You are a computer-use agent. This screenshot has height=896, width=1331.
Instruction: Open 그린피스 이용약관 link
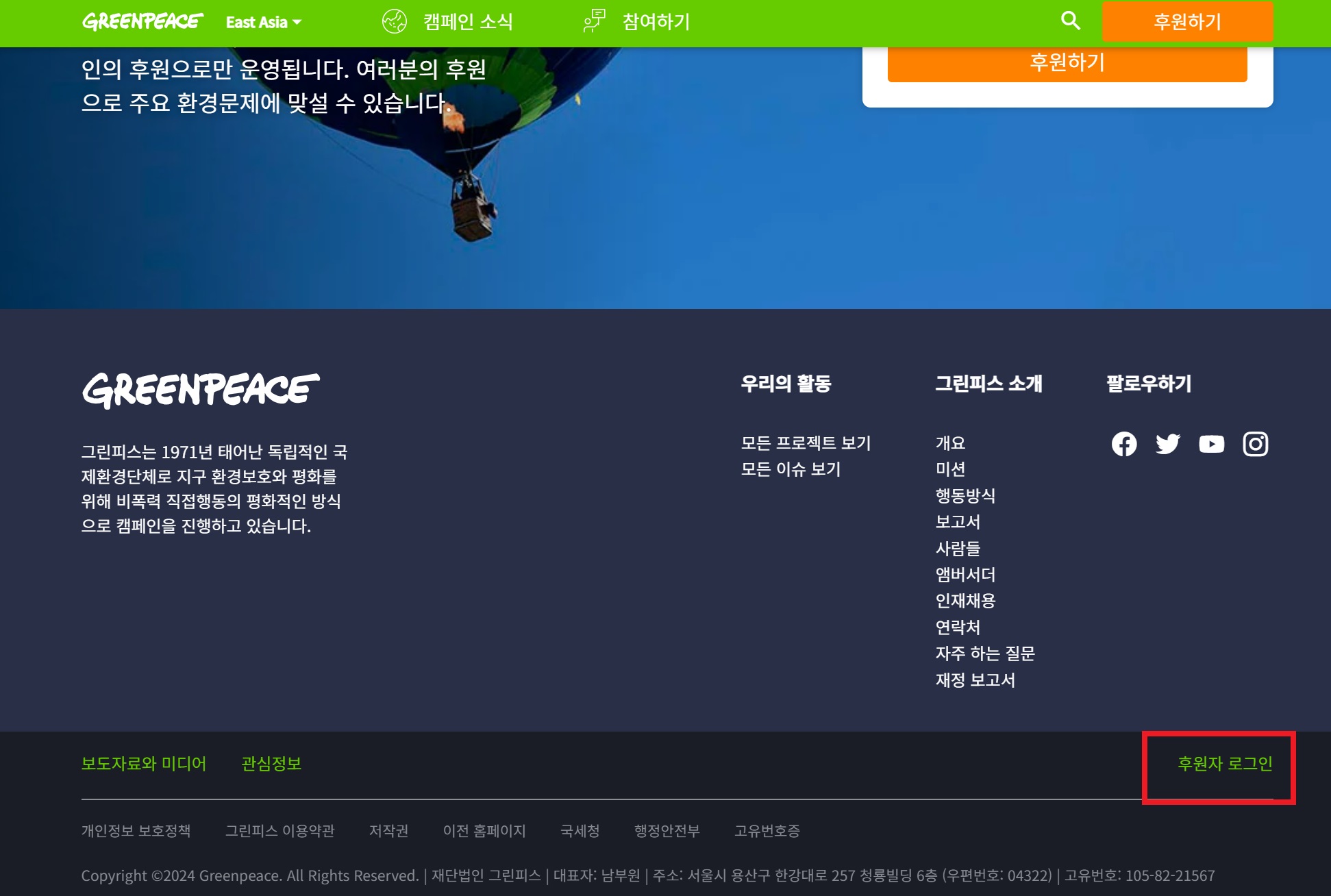pyautogui.click(x=280, y=831)
